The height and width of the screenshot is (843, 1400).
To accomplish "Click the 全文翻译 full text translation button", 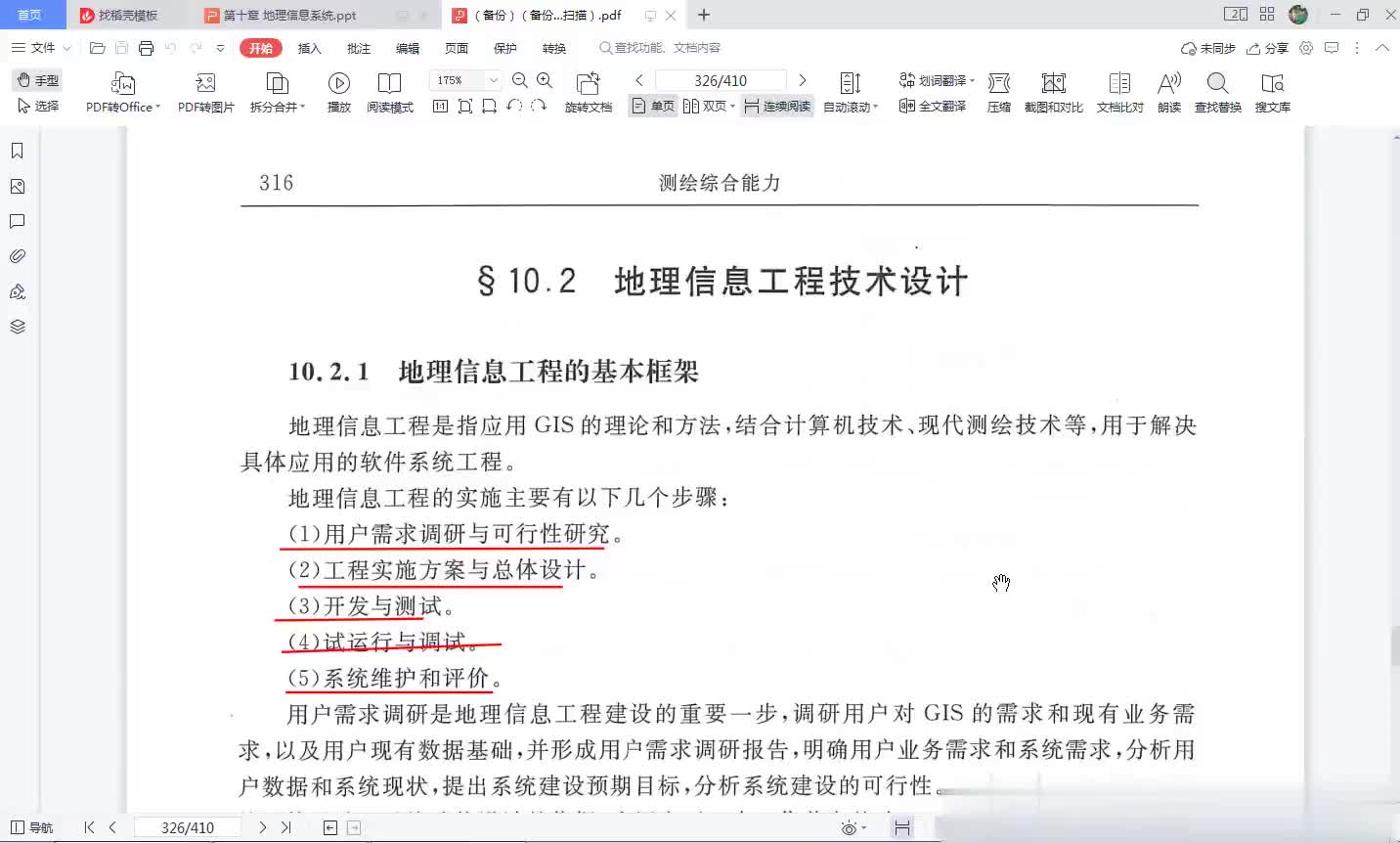I will [933, 106].
